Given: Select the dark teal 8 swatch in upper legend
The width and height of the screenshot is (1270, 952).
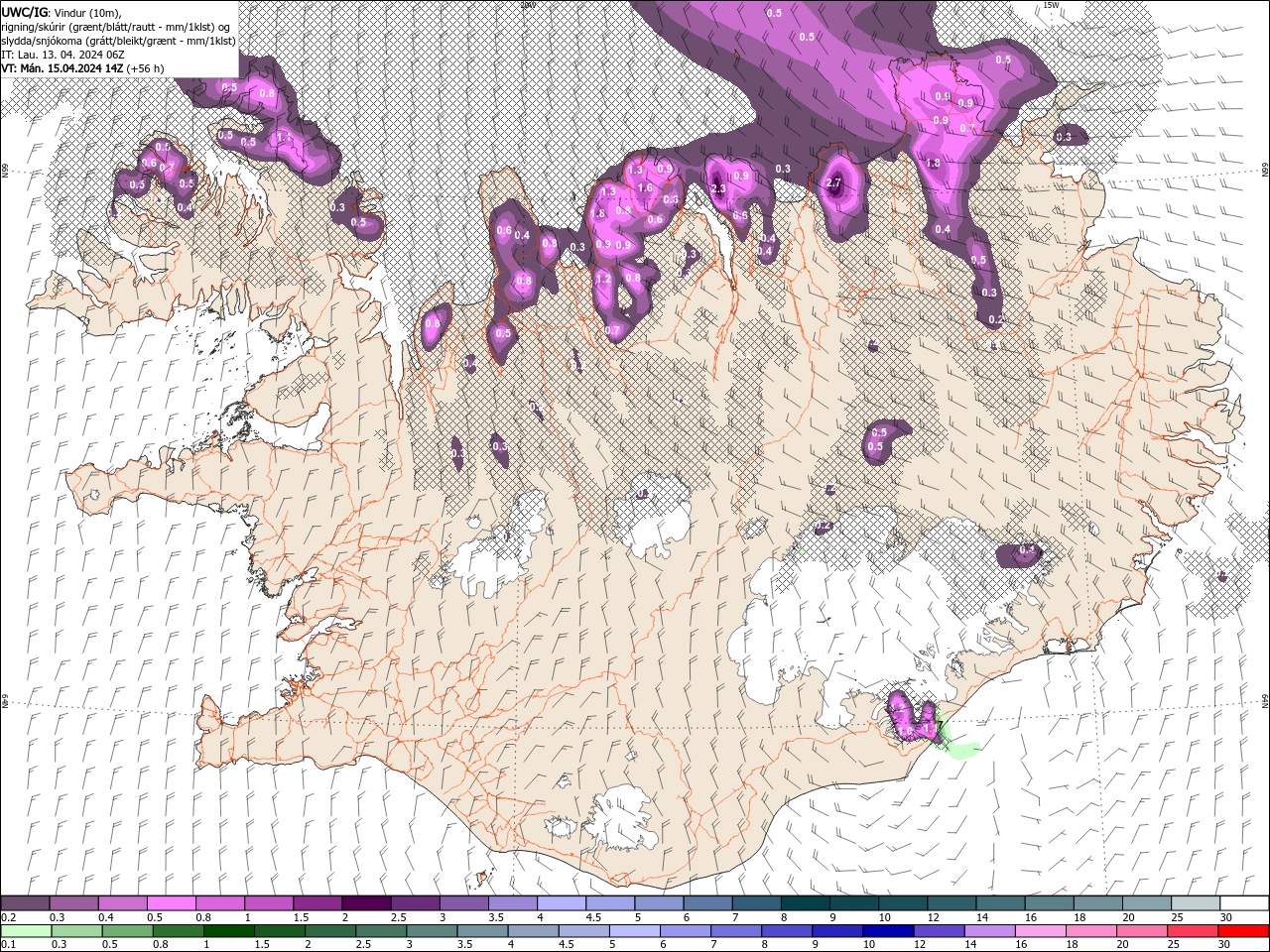Looking at the screenshot, I should [x=805, y=903].
